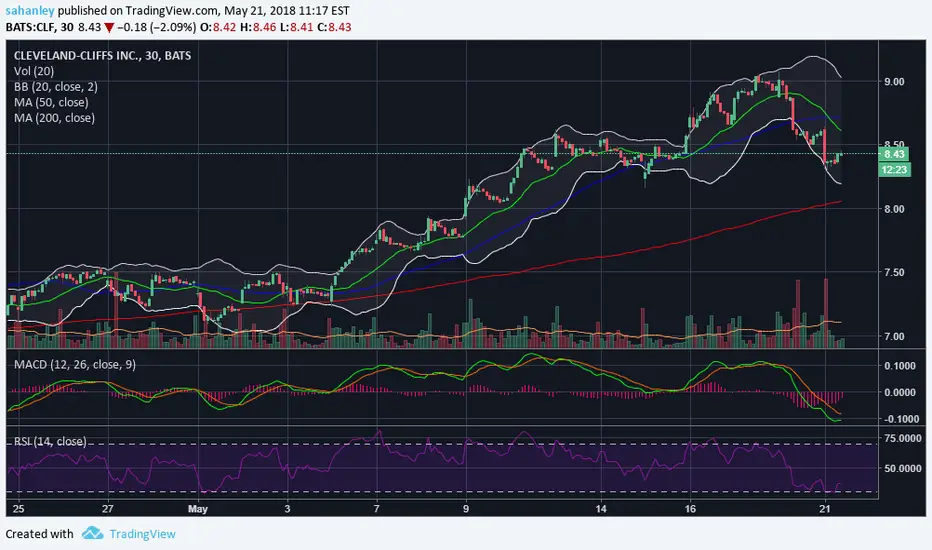Click the 7.50 price axis label
Screen dimensions: 932x550
point(894,272)
